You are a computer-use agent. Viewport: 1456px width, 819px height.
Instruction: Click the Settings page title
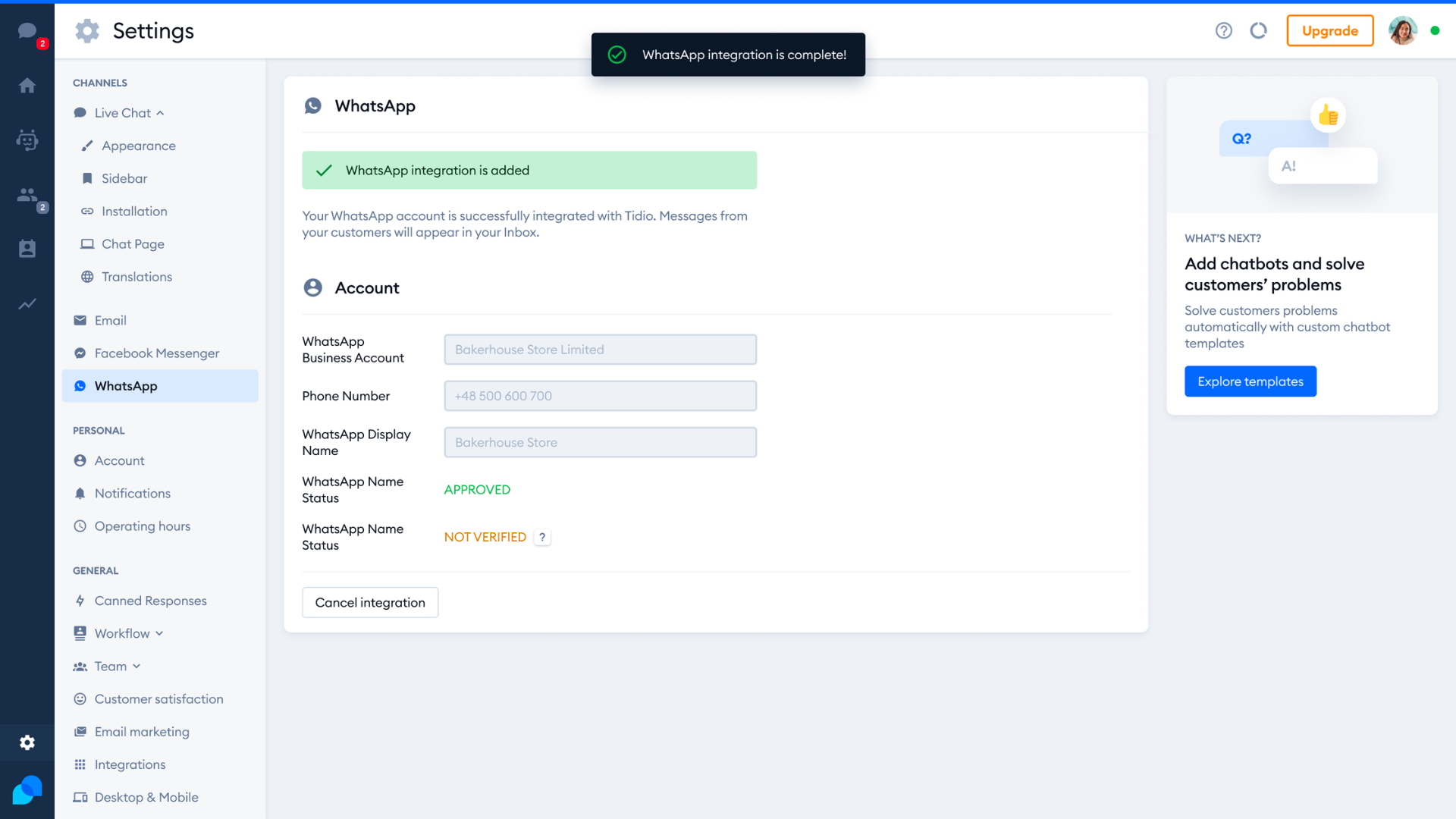pyautogui.click(x=153, y=30)
